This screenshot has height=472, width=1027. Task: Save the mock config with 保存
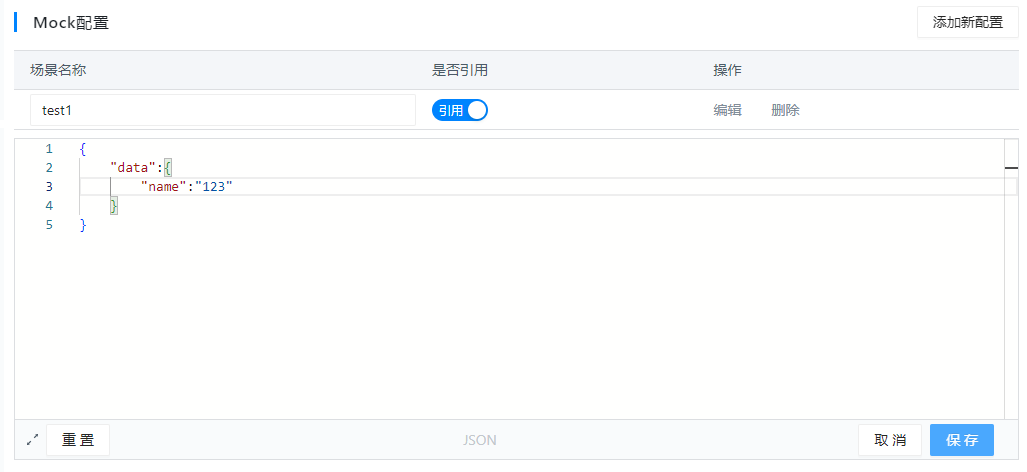click(962, 440)
